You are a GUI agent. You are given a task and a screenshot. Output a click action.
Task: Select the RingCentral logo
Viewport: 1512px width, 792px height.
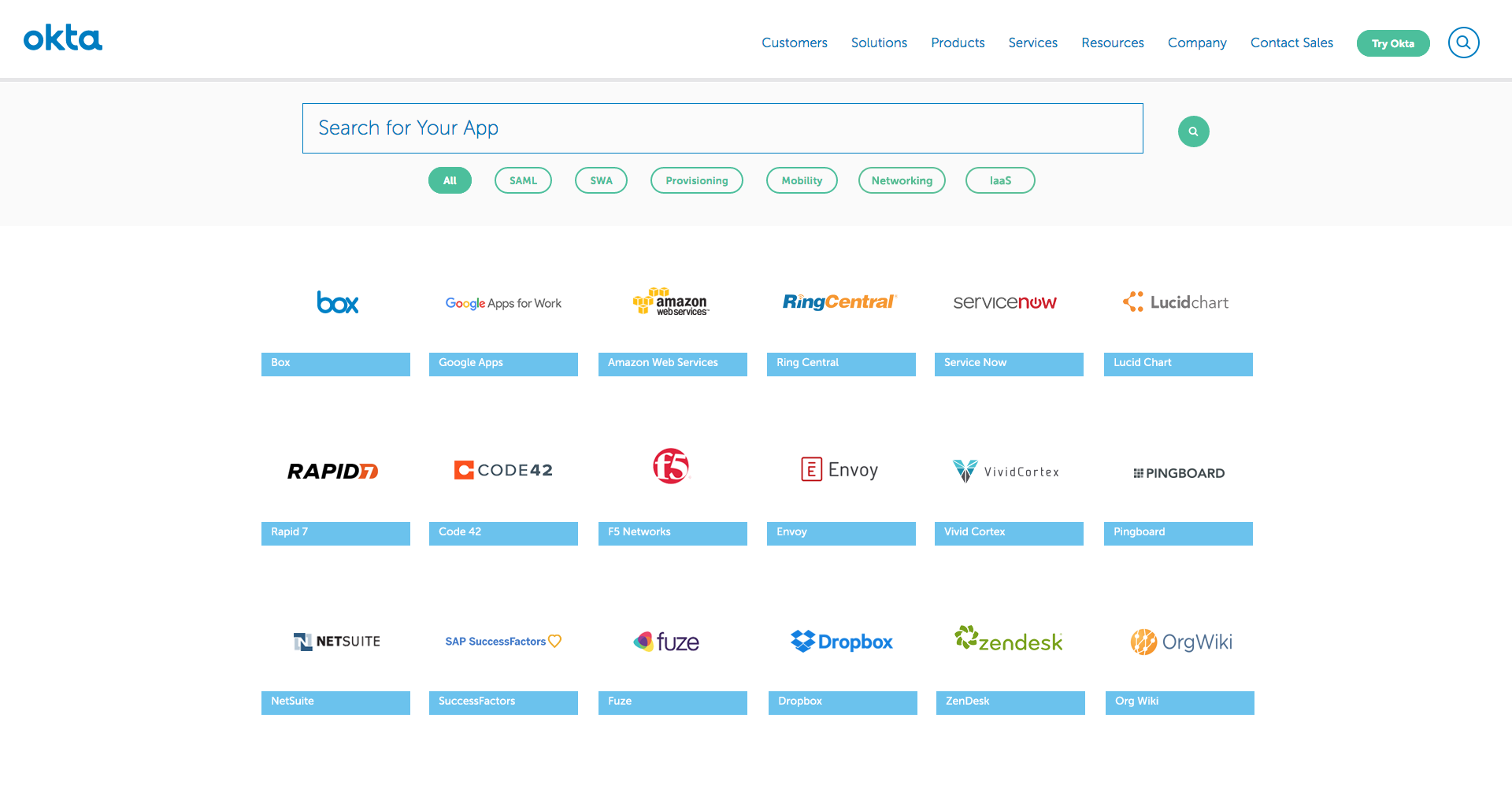point(839,302)
